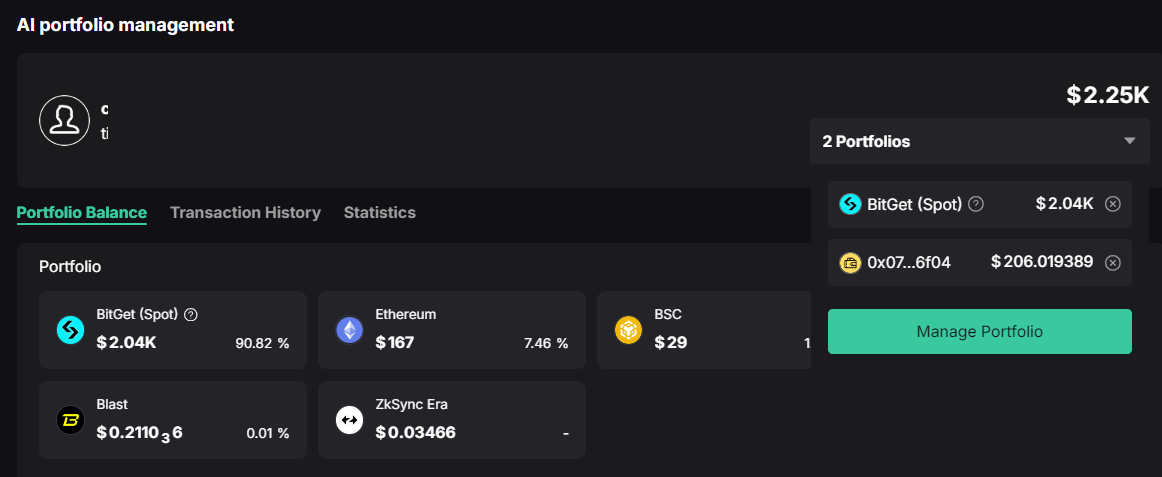Image resolution: width=1162 pixels, height=477 pixels.
Task: Select the Blast balance card
Action: click(172, 420)
